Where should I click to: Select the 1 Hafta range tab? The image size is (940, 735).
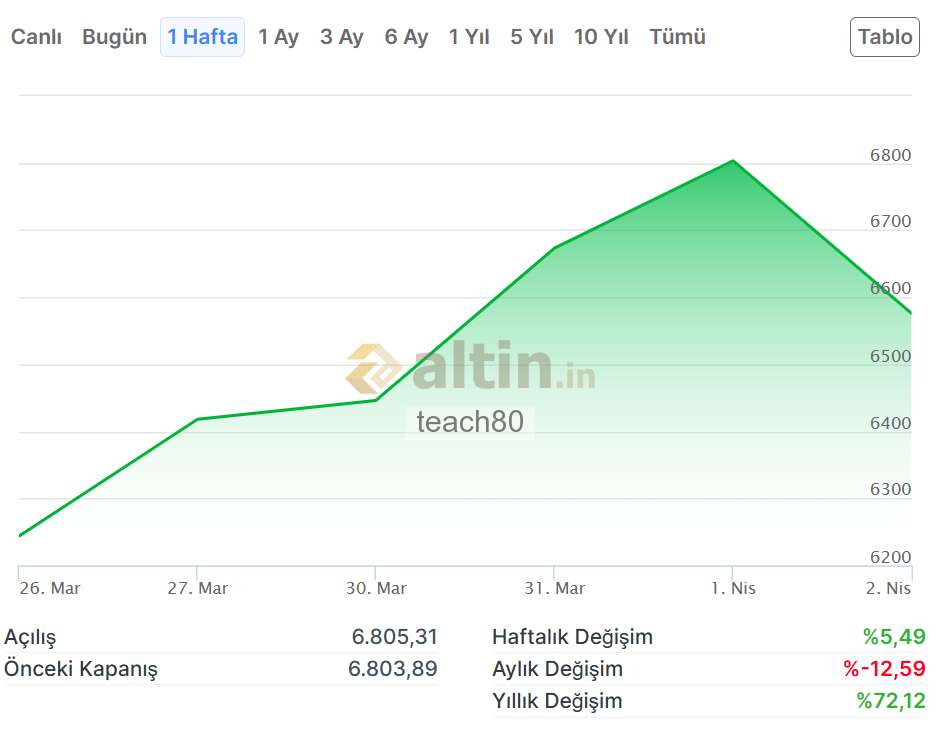tap(202, 37)
